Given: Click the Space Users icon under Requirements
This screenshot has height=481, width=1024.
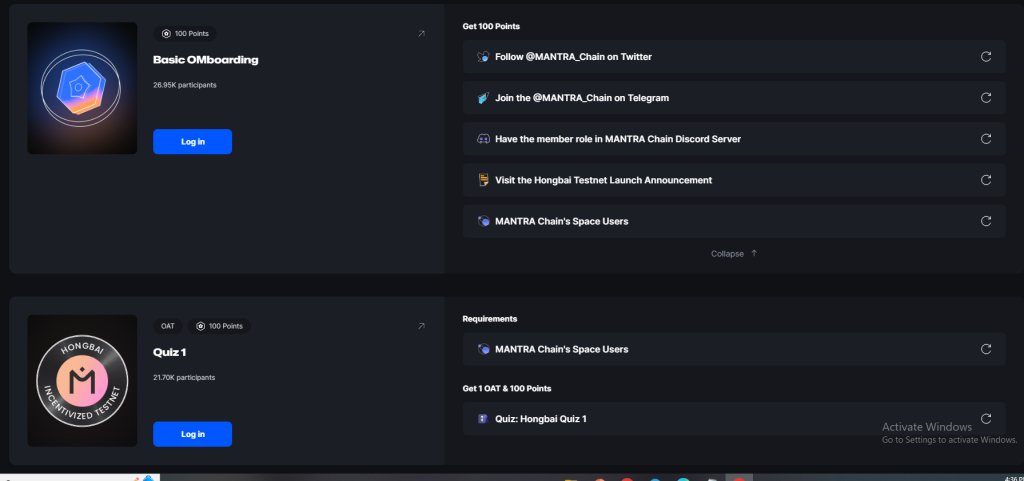Looking at the screenshot, I should 483,349.
